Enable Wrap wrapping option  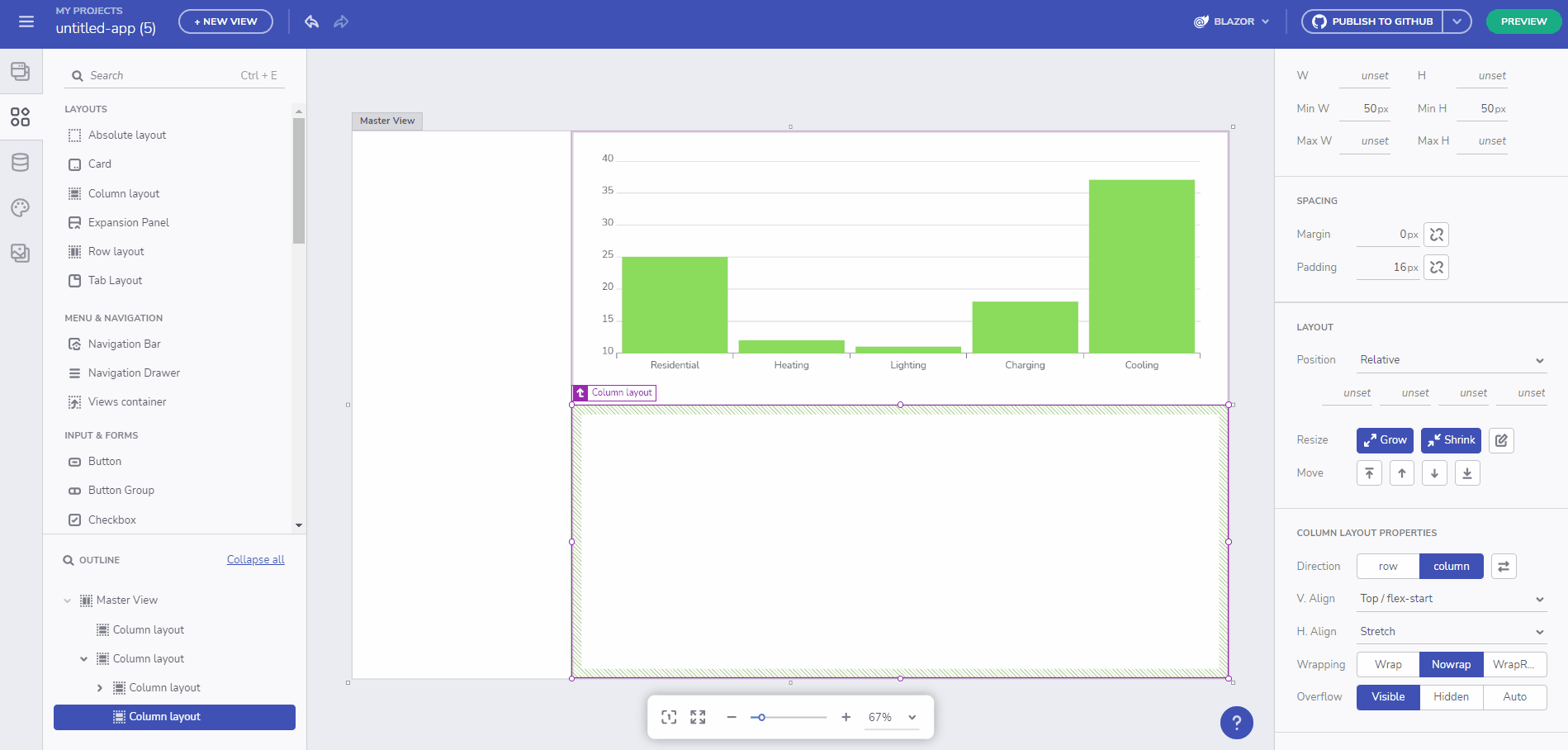(x=1388, y=665)
